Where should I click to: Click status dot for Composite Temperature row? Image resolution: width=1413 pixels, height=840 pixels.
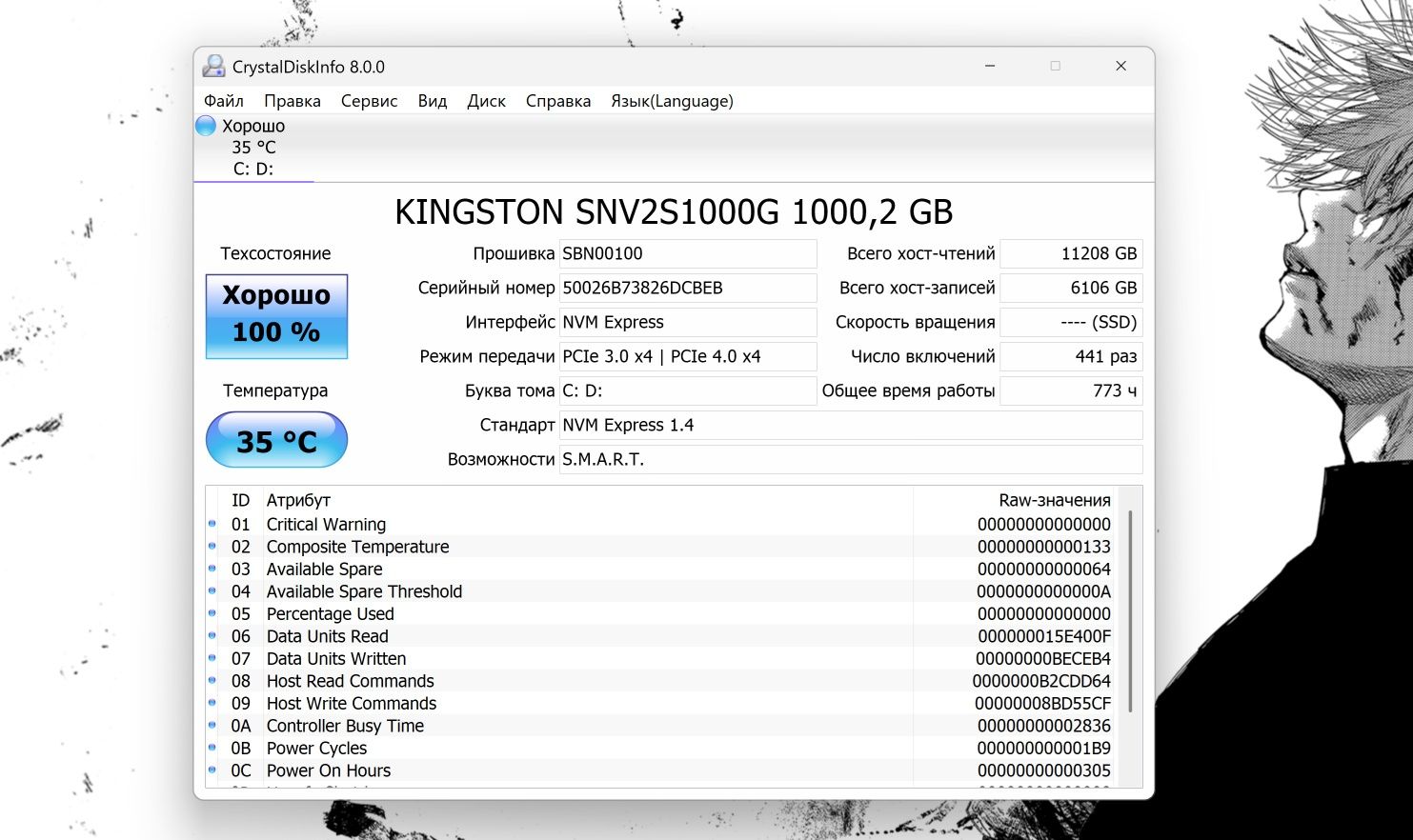coord(212,546)
